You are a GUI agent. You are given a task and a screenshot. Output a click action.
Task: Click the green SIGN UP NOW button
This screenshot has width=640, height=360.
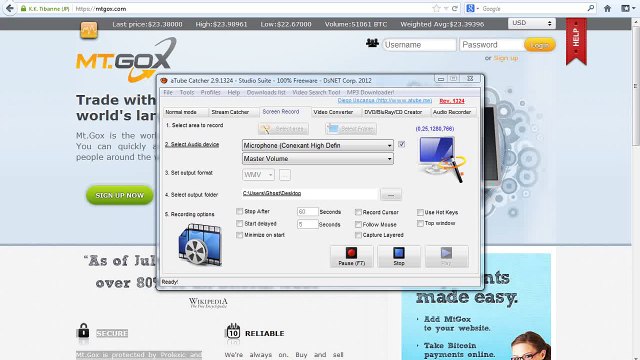point(119,195)
